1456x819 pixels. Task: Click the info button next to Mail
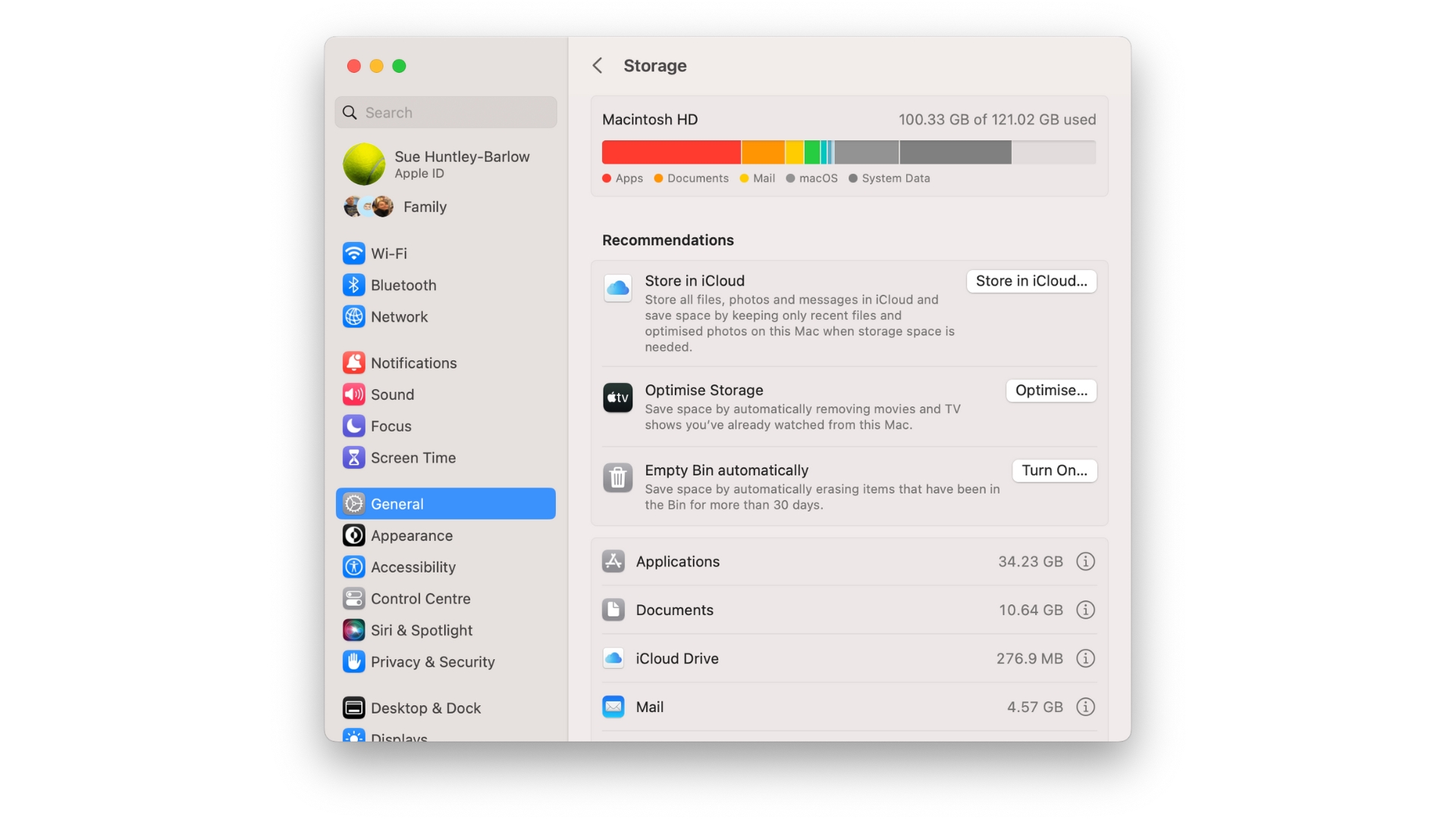tap(1085, 706)
